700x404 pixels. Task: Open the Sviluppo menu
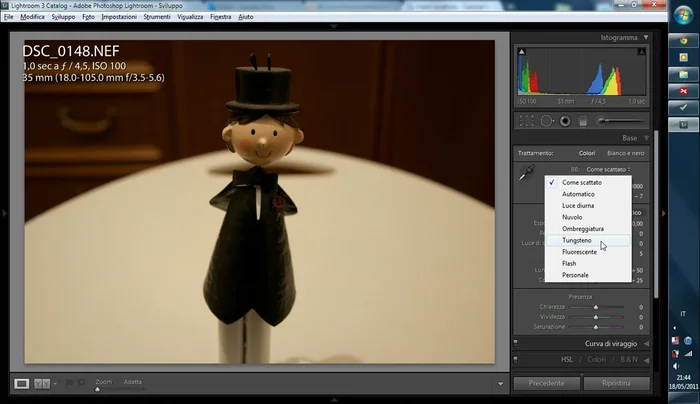(x=64, y=17)
